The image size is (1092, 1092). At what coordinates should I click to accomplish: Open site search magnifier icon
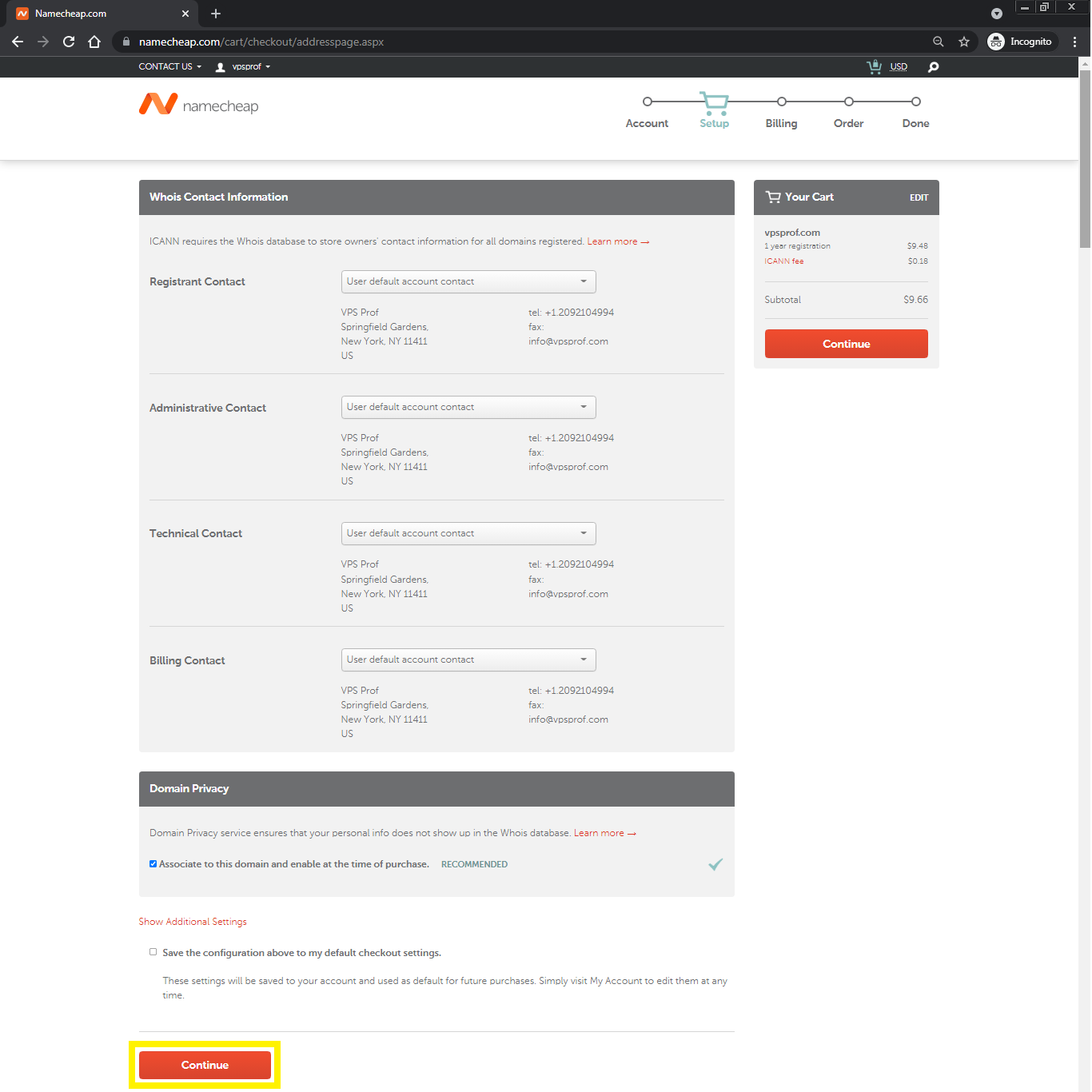tap(933, 67)
